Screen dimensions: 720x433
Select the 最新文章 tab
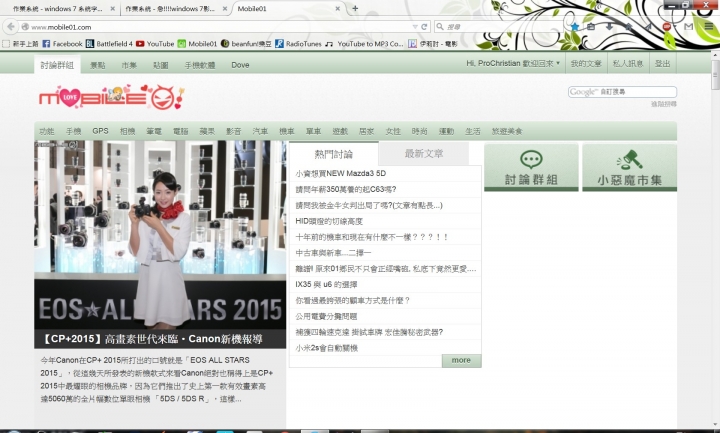point(424,153)
